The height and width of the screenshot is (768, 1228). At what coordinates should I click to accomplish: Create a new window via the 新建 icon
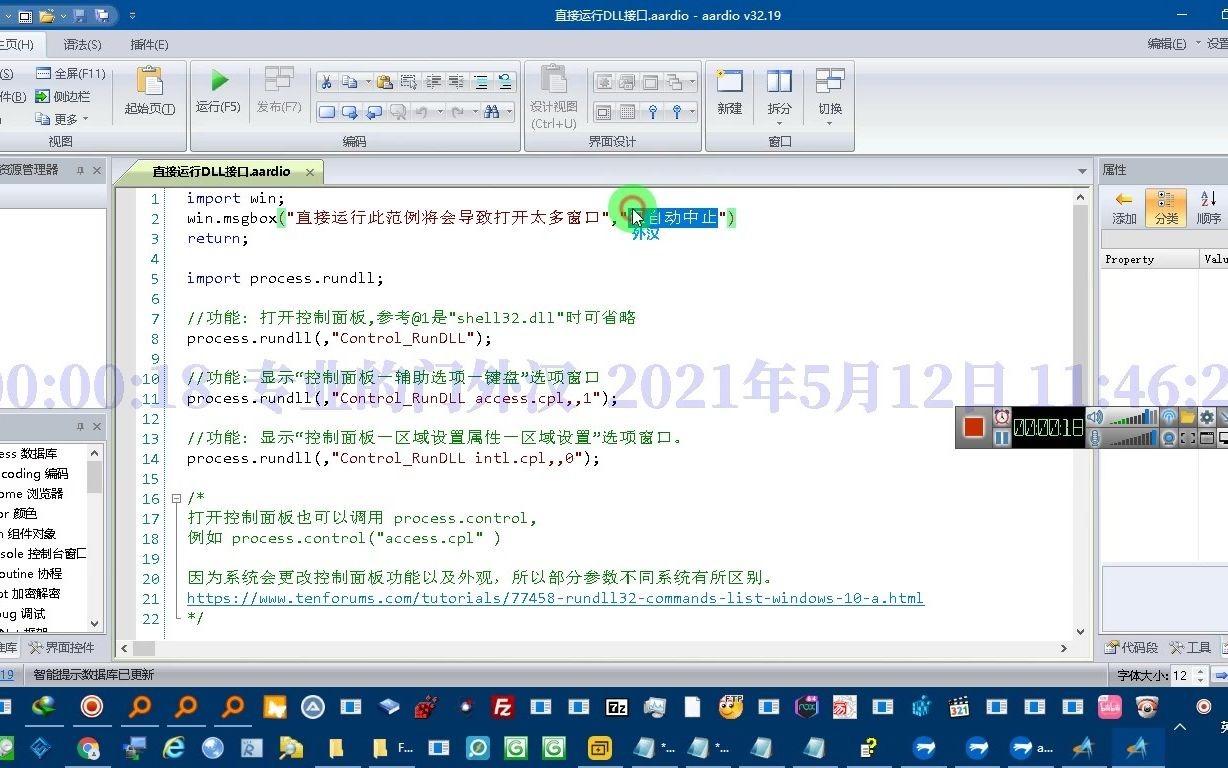tap(728, 90)
